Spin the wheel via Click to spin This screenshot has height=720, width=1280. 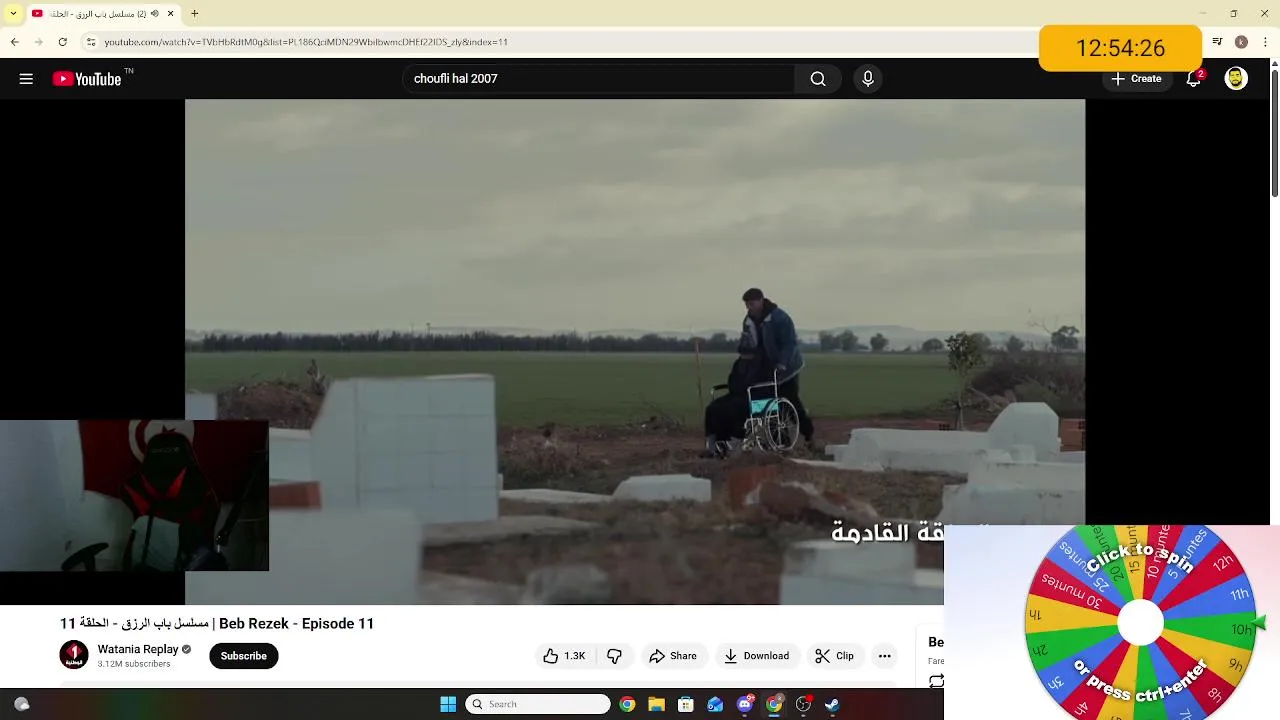tap(1140, 558)
